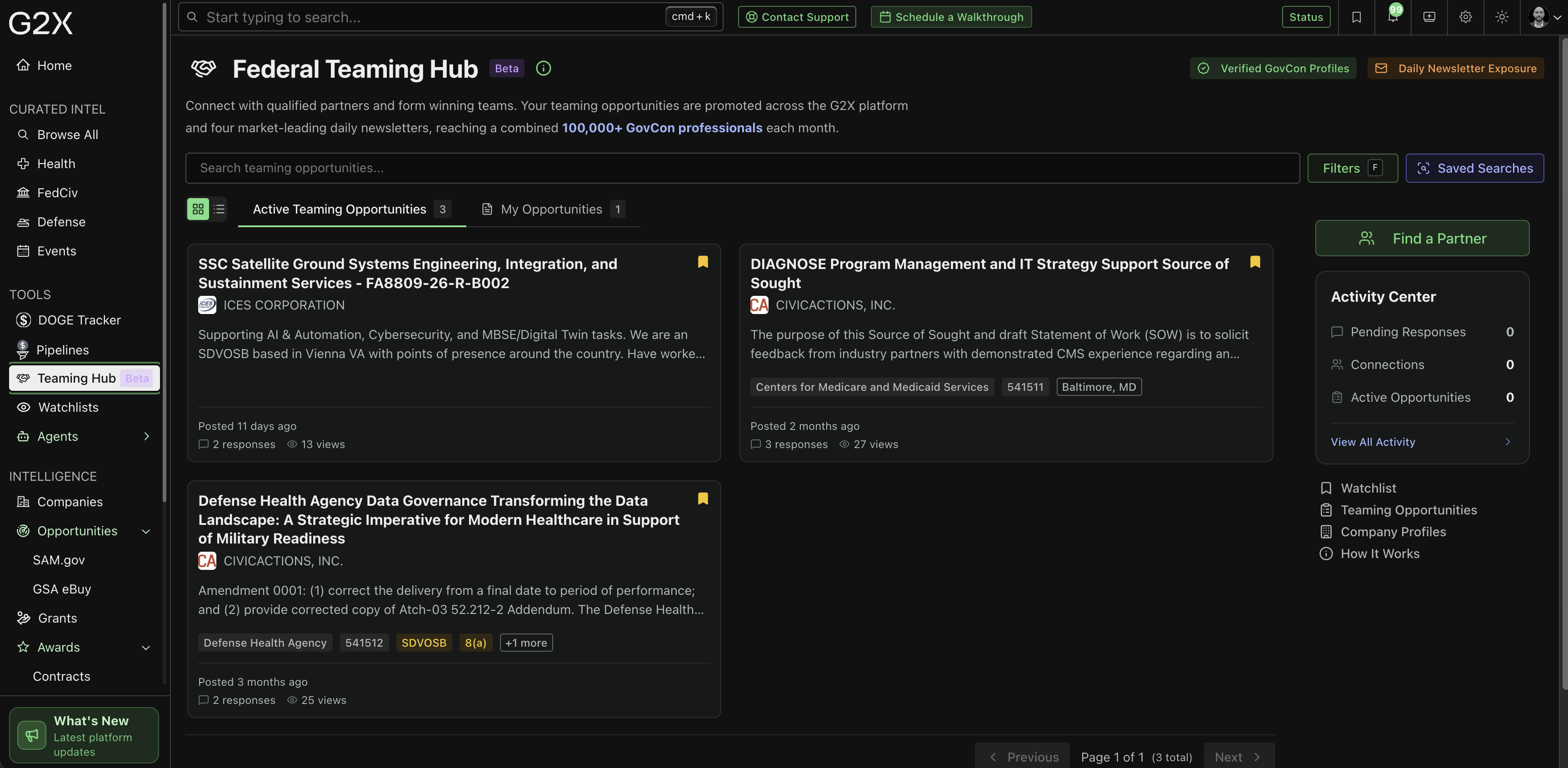Go to Previous page of results

pyautogui.click(x=1023, y=757)
